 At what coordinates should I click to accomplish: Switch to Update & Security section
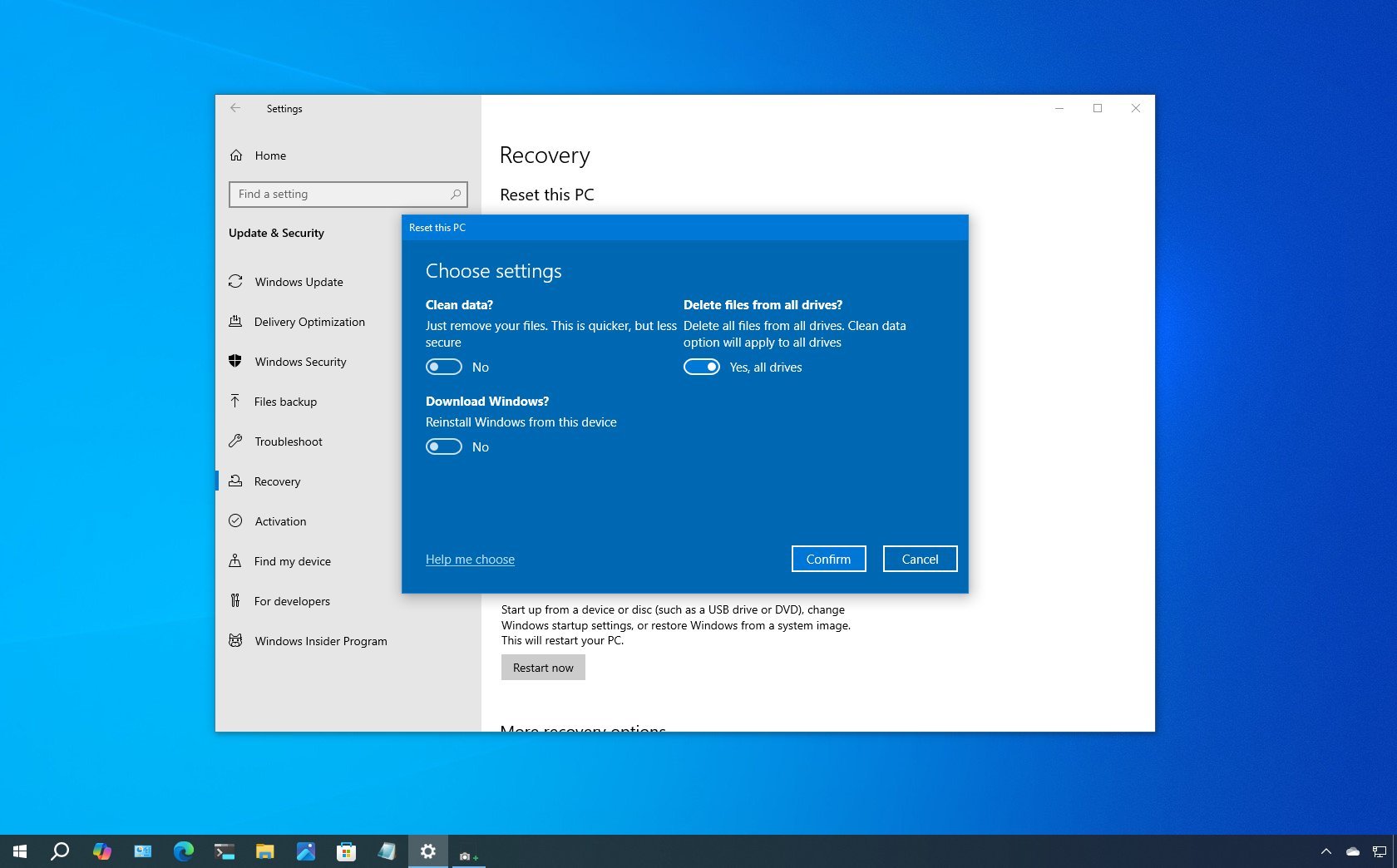point(277,234)
